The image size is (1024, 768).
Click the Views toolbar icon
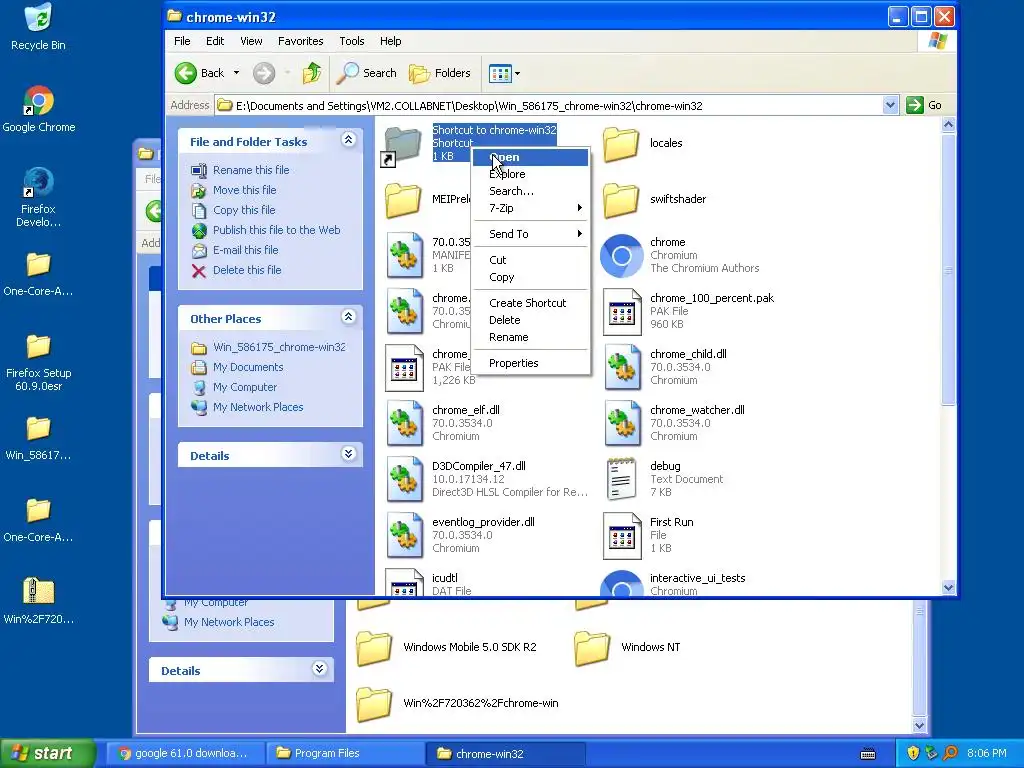[x=500, y=73]
